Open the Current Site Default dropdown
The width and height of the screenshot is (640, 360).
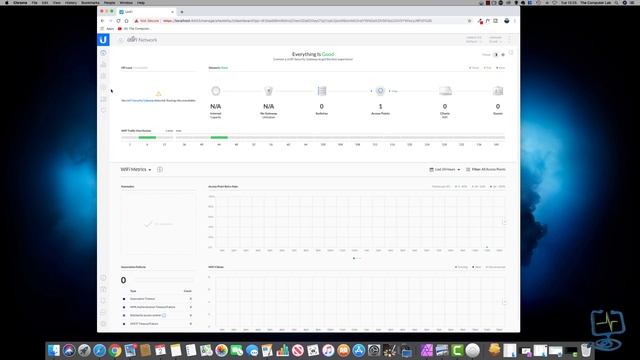coord(473,40)
